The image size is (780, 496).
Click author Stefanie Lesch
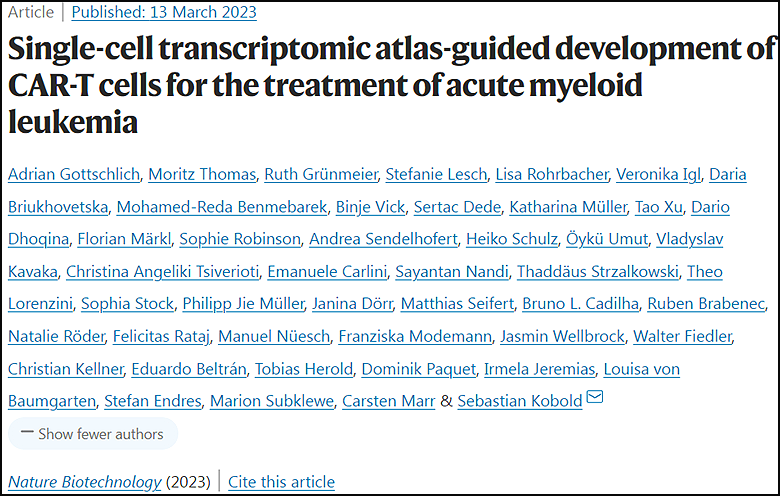point(436,174)
